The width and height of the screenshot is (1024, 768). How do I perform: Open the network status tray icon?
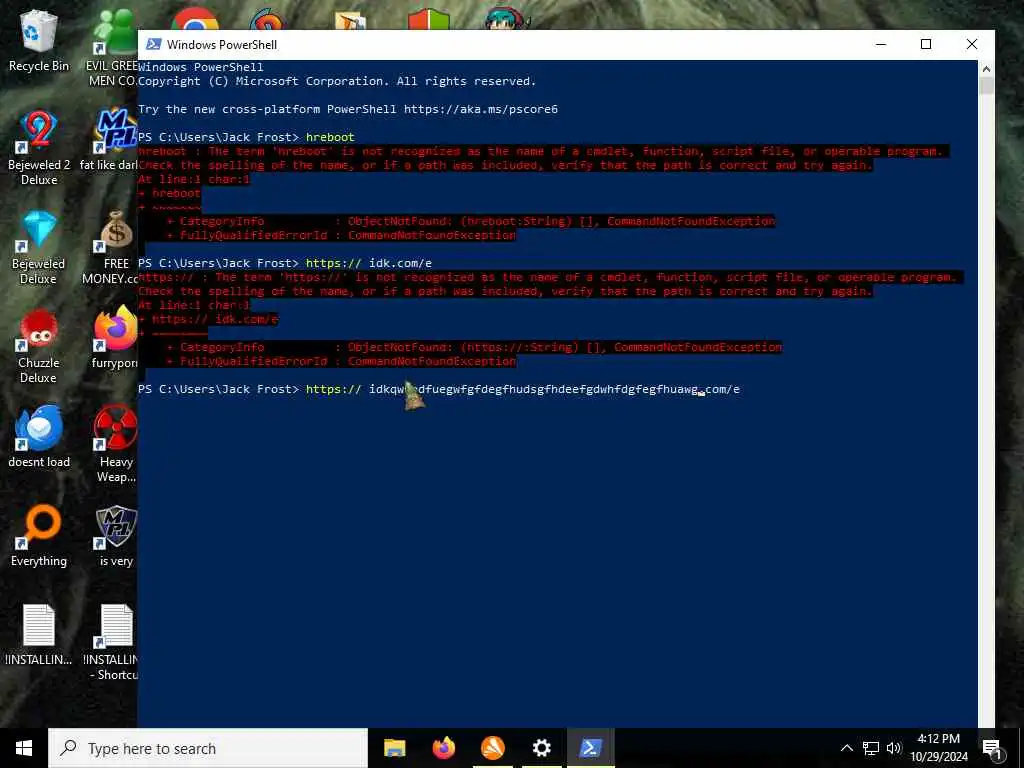(x=871, y=748)
